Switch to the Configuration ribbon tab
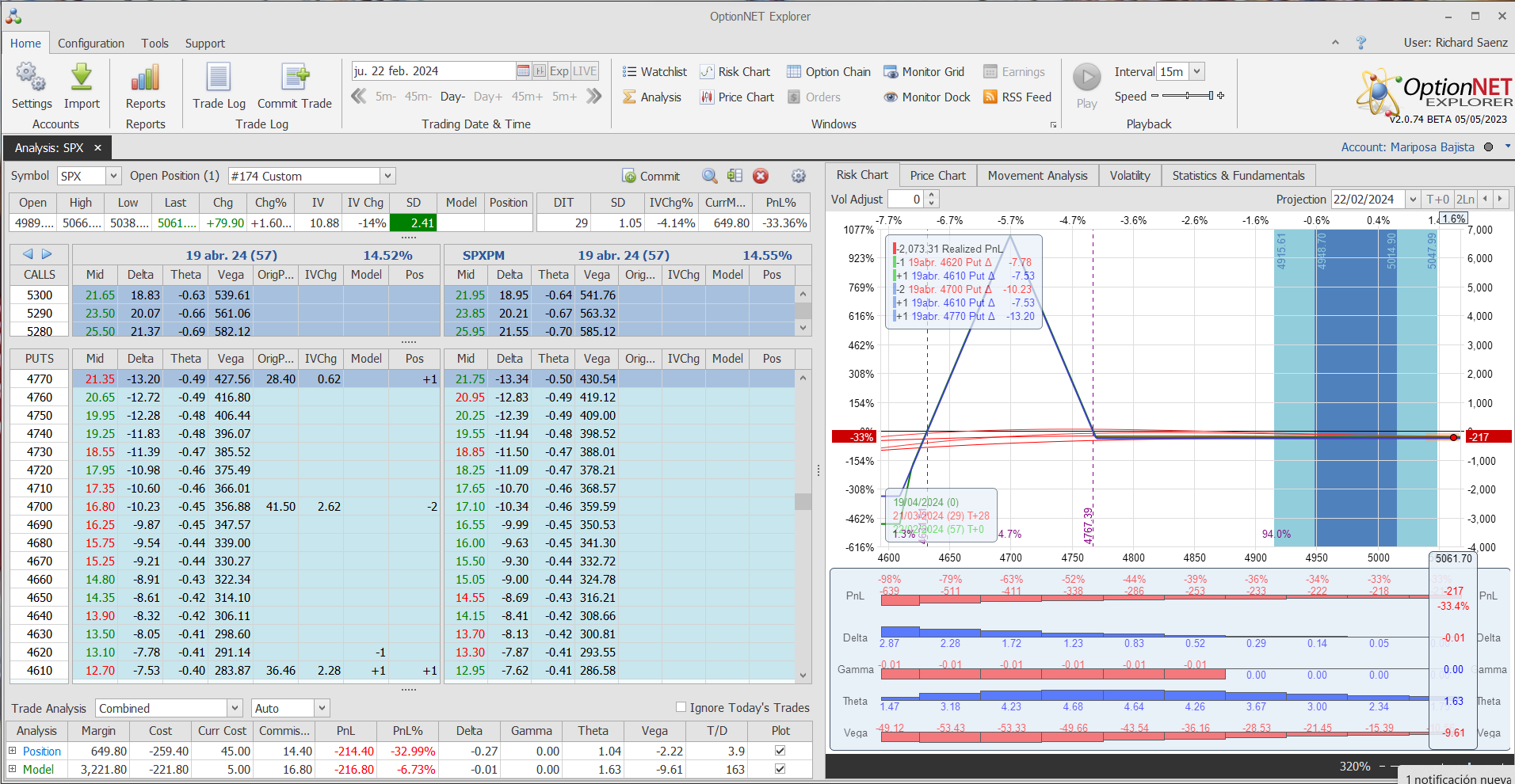Screen dimensions: 1515x784 click(x=90, y=44)
